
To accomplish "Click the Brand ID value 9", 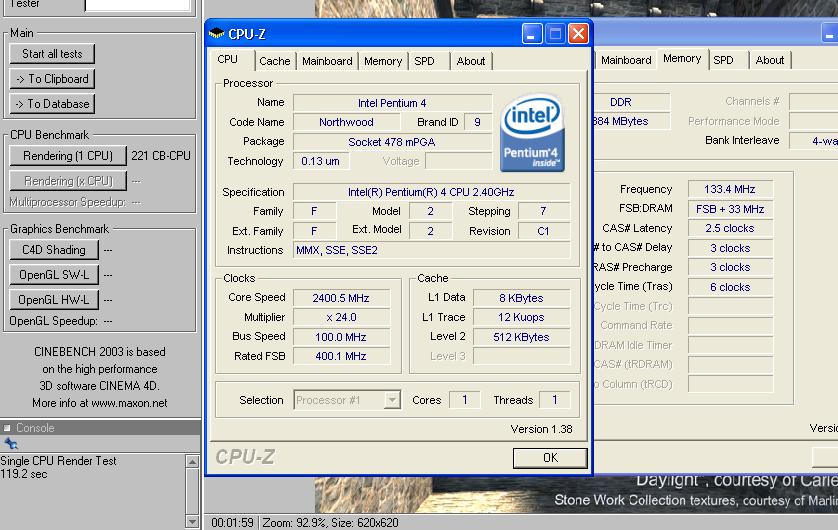I will click(x=477, y=122).
